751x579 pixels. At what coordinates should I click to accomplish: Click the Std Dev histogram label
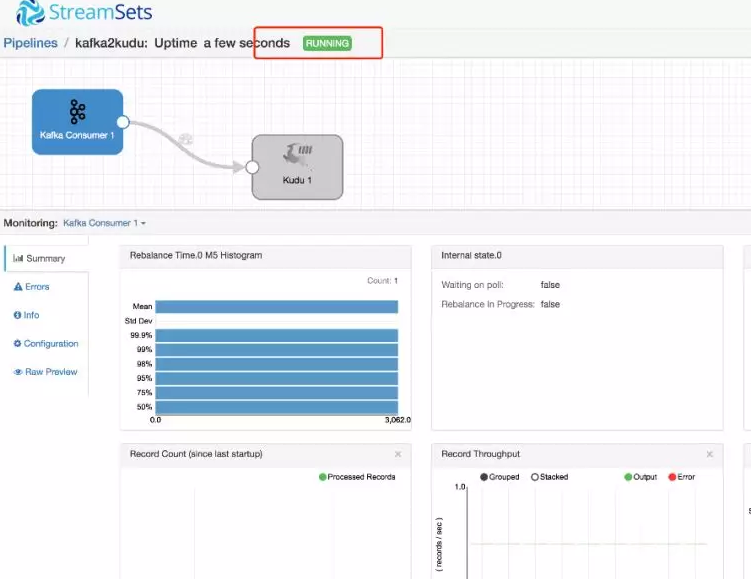point(138,321)
